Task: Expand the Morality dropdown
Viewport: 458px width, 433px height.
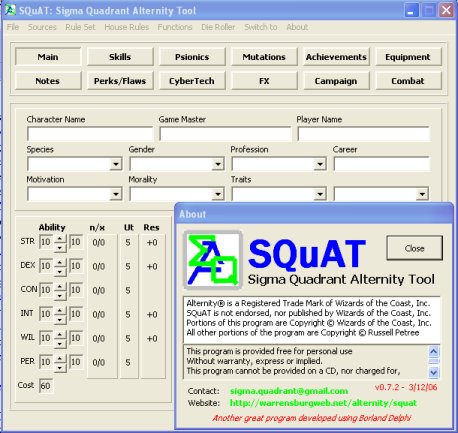Action: click(x=218, y=194)
